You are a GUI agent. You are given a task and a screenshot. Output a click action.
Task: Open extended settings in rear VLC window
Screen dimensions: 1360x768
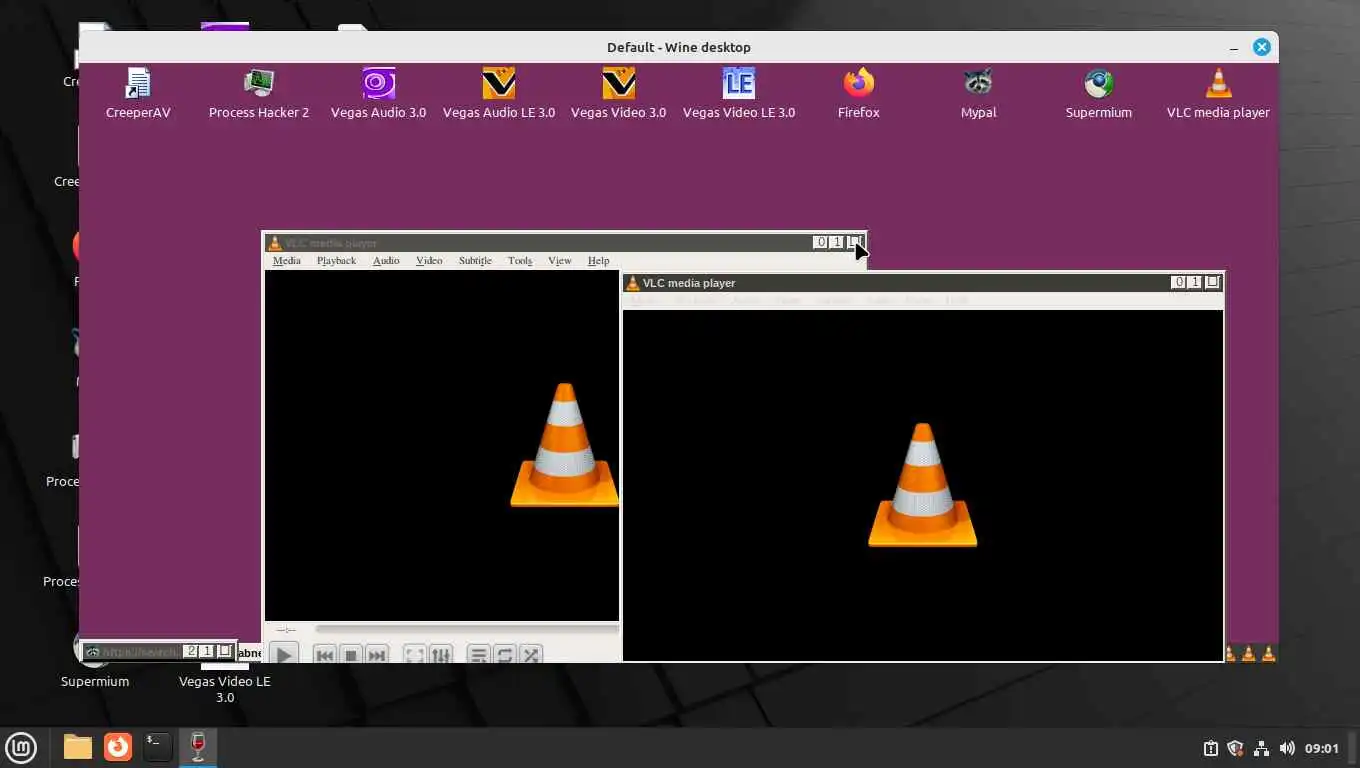click(x=441, y=655)
